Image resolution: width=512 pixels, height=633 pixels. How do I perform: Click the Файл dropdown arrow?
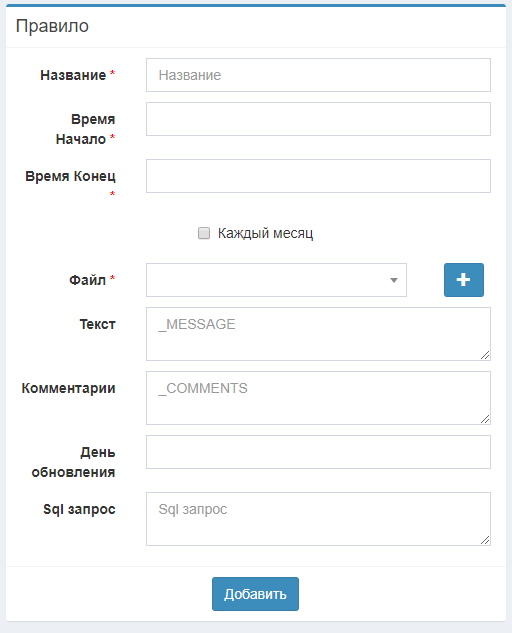(394, 280)
